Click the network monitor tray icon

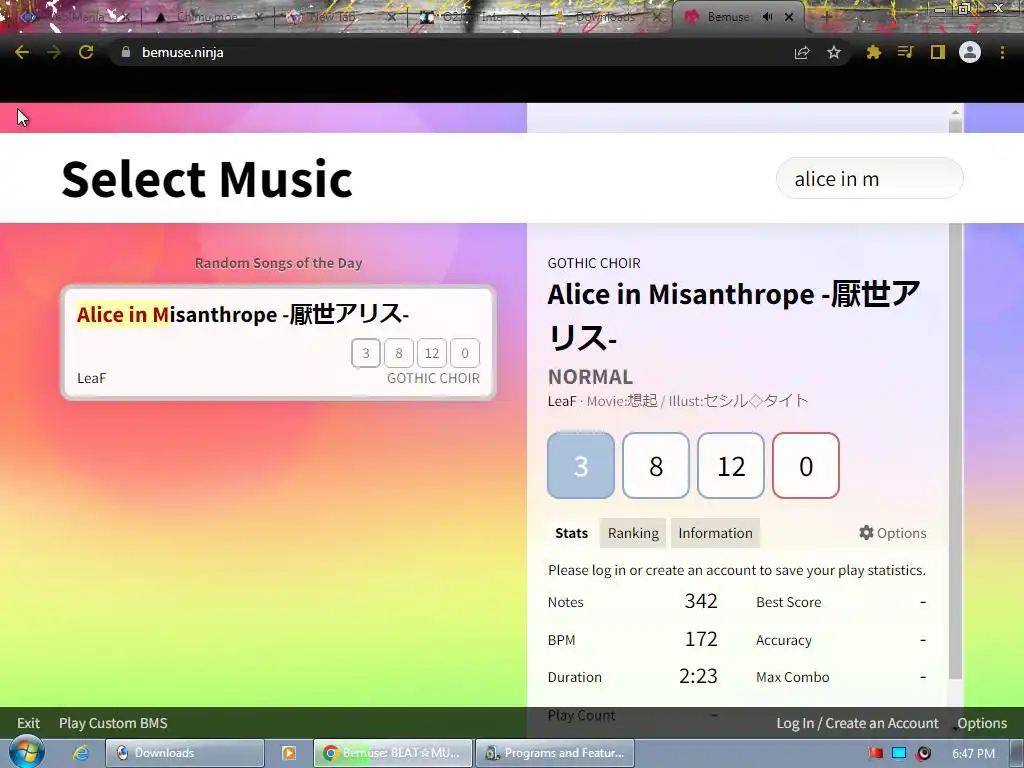coord(899,754)
